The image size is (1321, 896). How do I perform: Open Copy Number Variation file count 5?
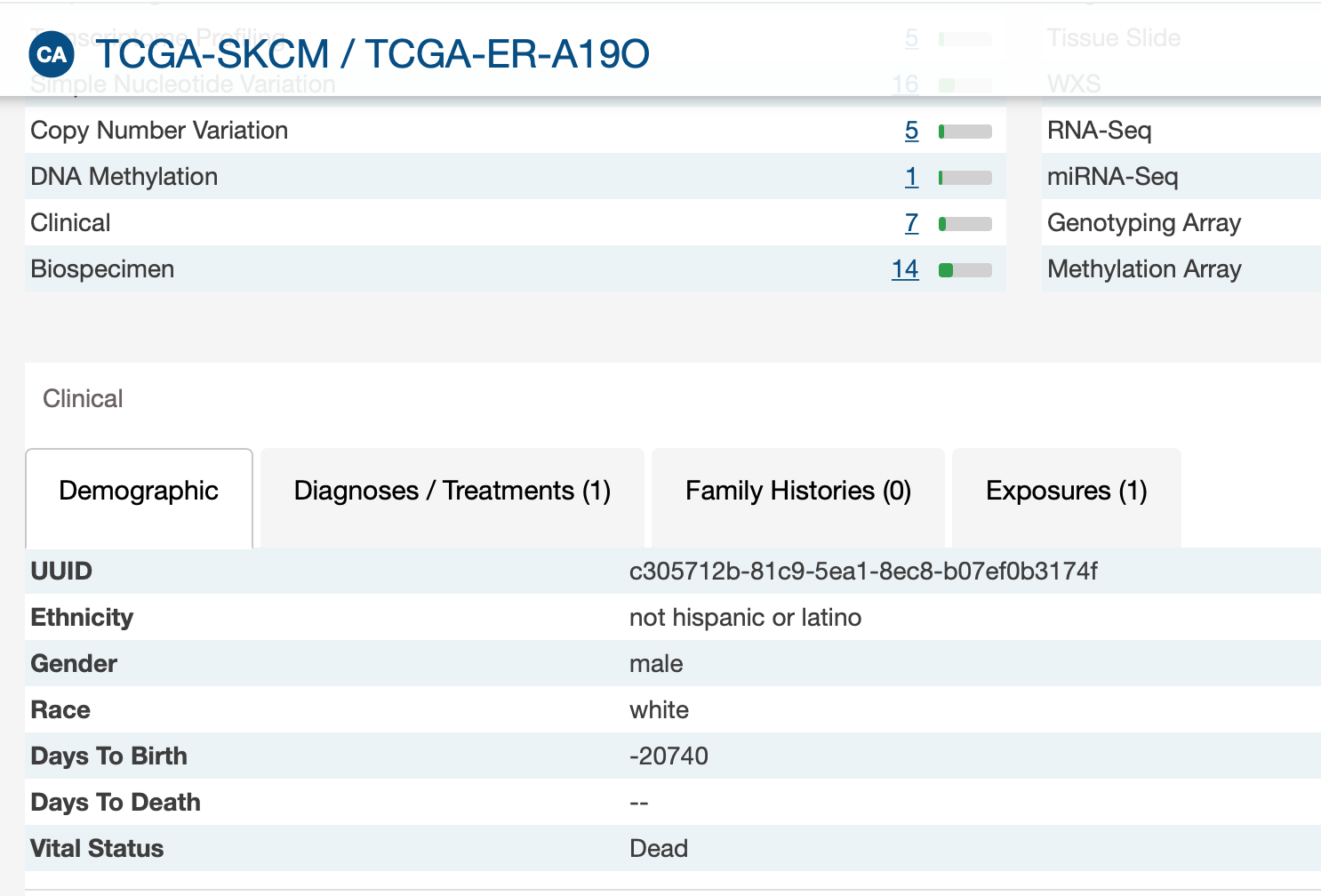(911, 131)
